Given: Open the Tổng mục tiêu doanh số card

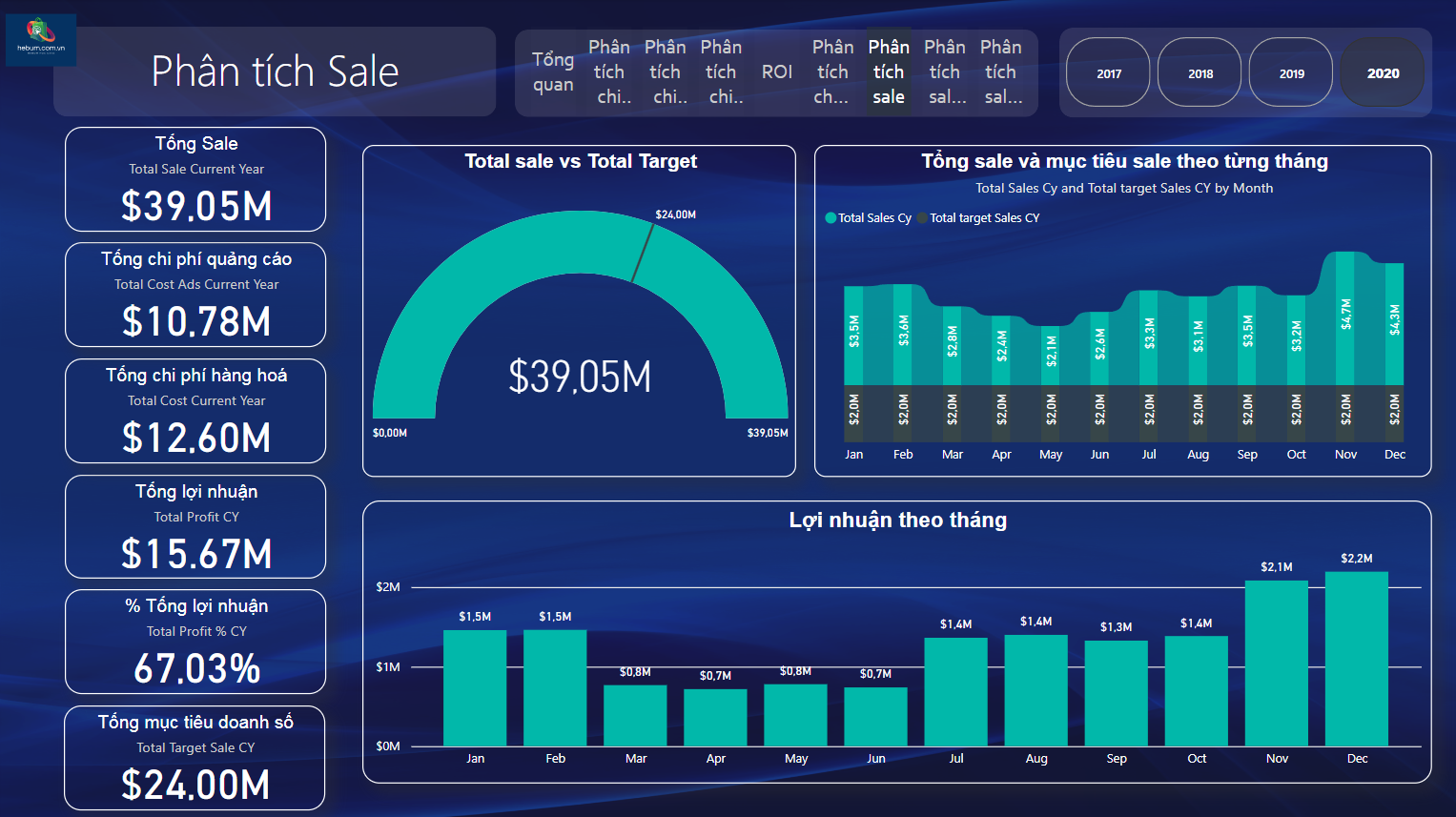Looking at the screenshot, I should 195,759.
